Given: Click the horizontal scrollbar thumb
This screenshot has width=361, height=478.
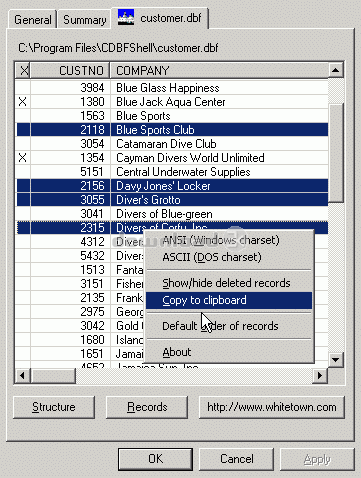Looking at the screenshot, I should coord(53,376).
